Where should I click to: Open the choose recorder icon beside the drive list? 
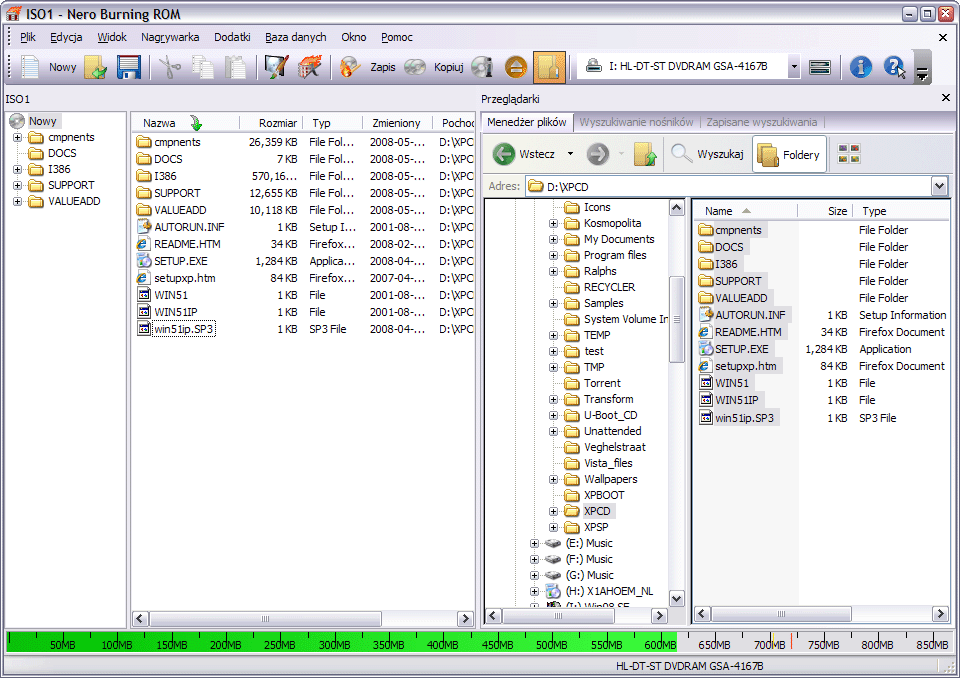820,67
